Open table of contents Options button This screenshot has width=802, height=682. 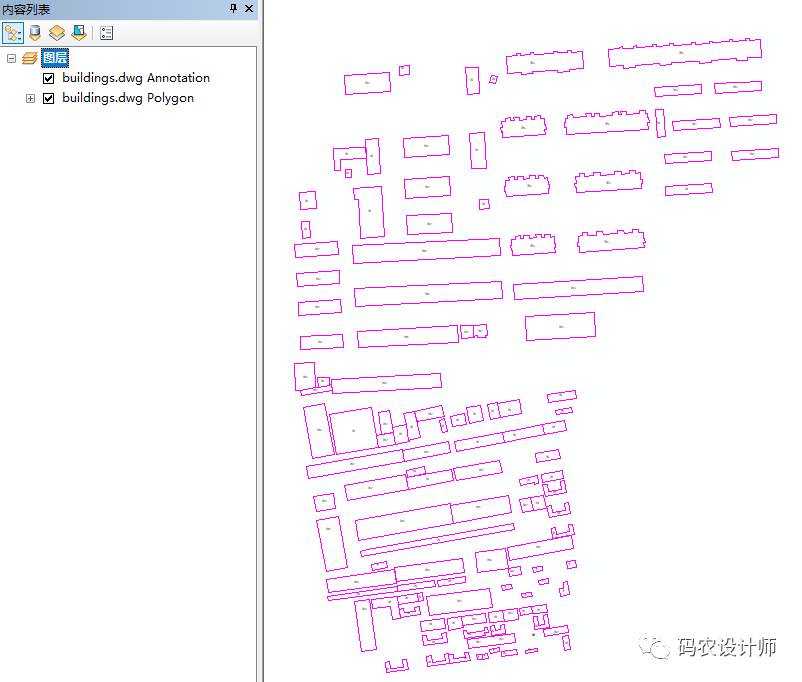tap(106, 33)
